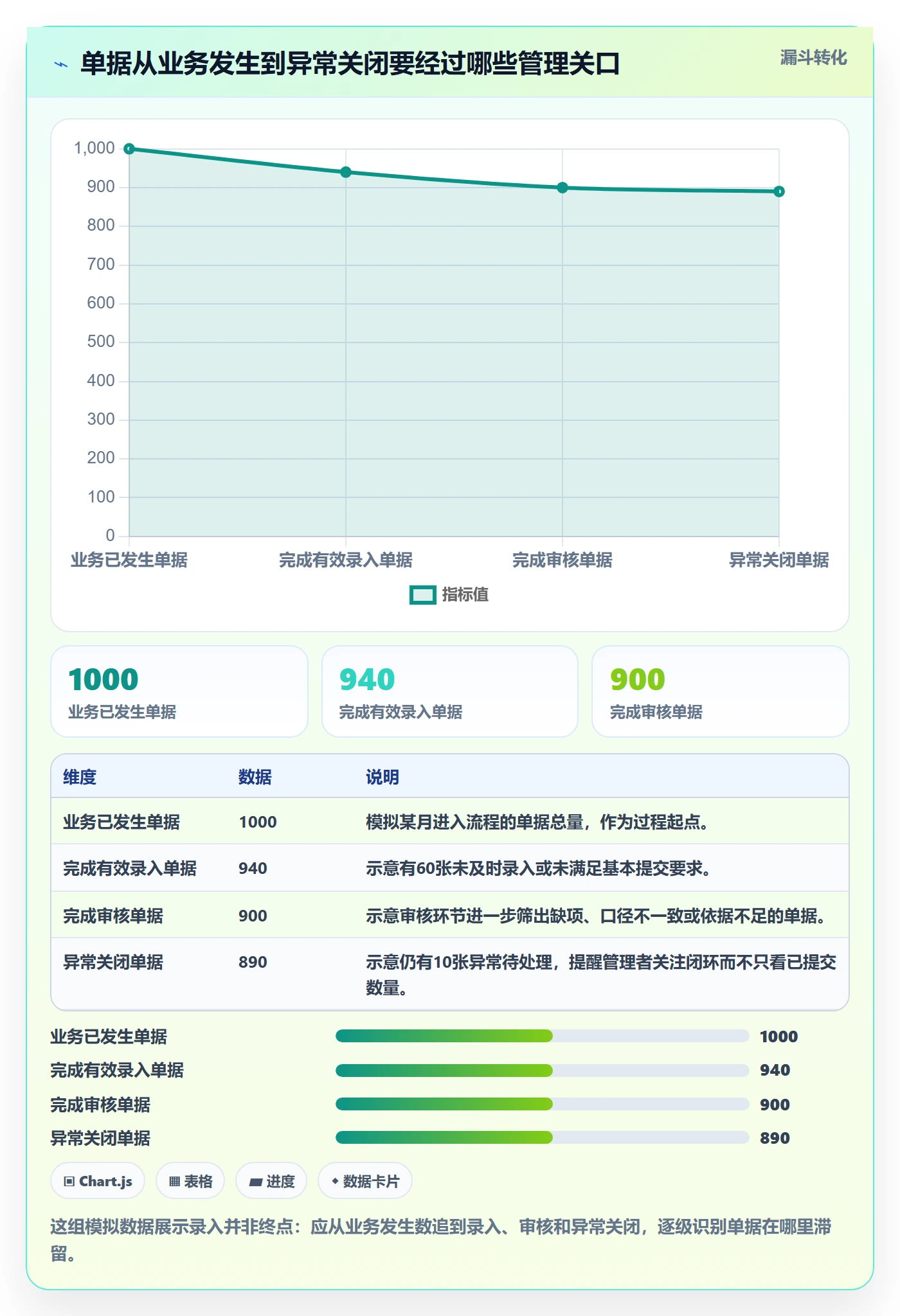Click the chart data point for 业务已发生单据

click(x=129, y=149)
